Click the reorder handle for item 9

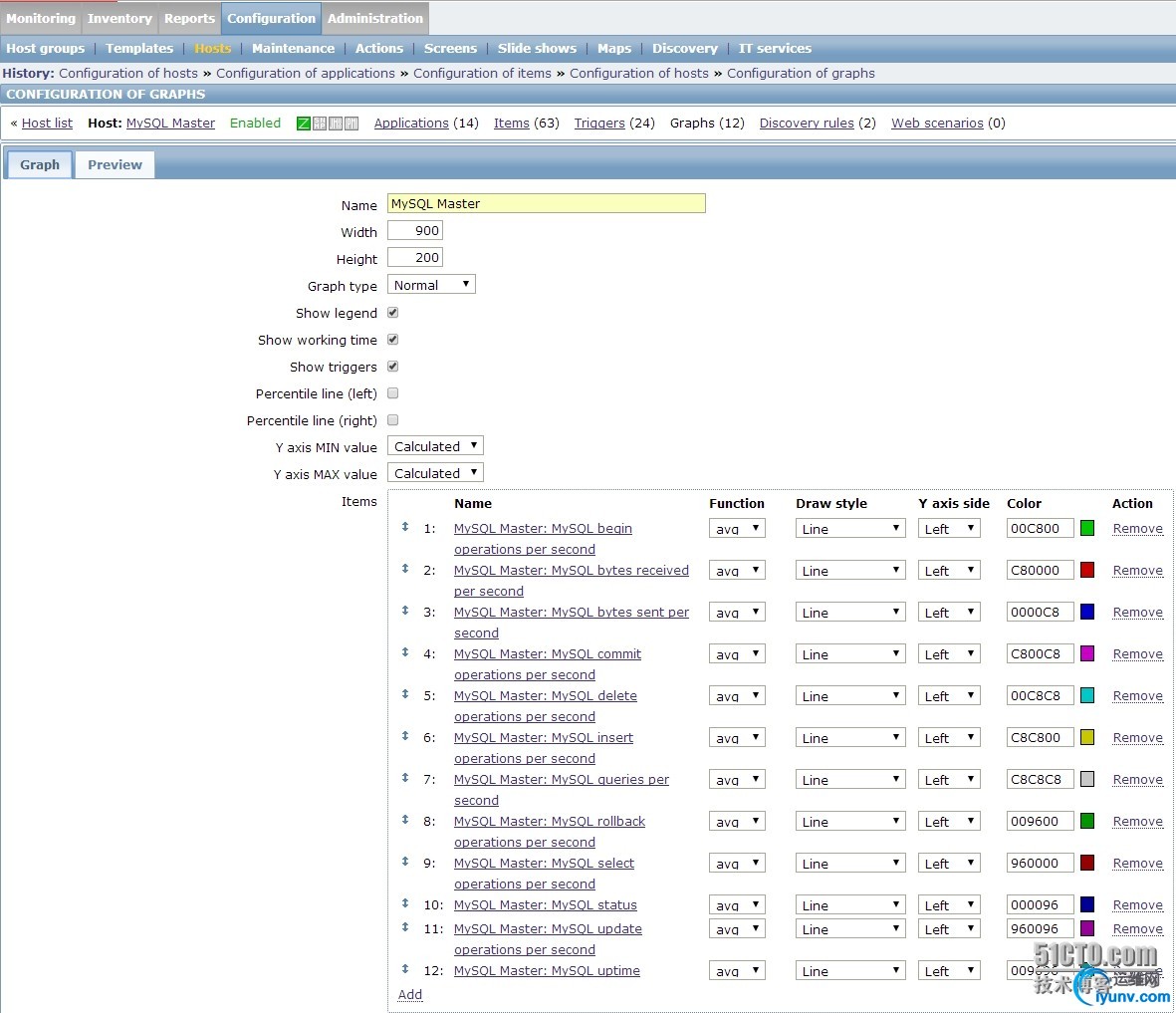click(x=405, y=863)
